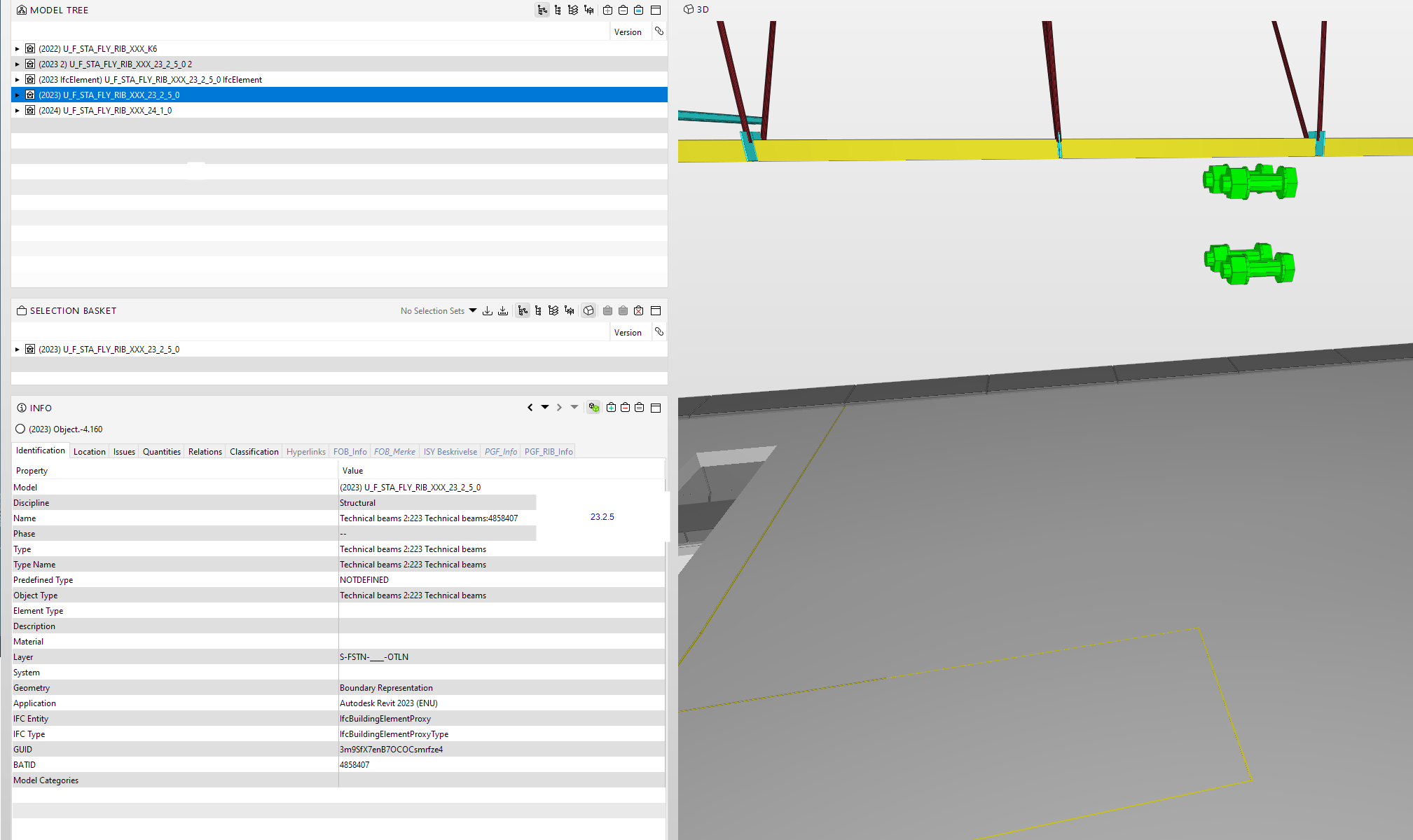
Task: Go back with Info history arrow
Action: tap(530, 408)
